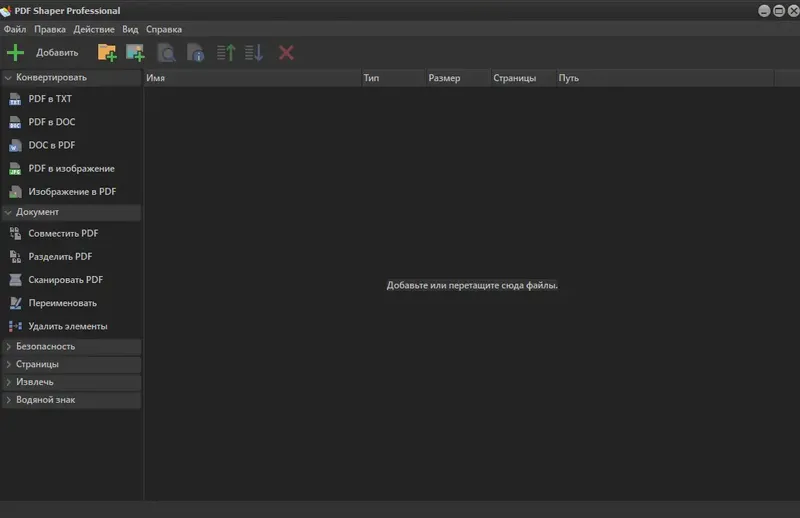Screen dimensions: 800x518
Task: Click the PDF в изображение icon
Action: (x=15, y=169)
